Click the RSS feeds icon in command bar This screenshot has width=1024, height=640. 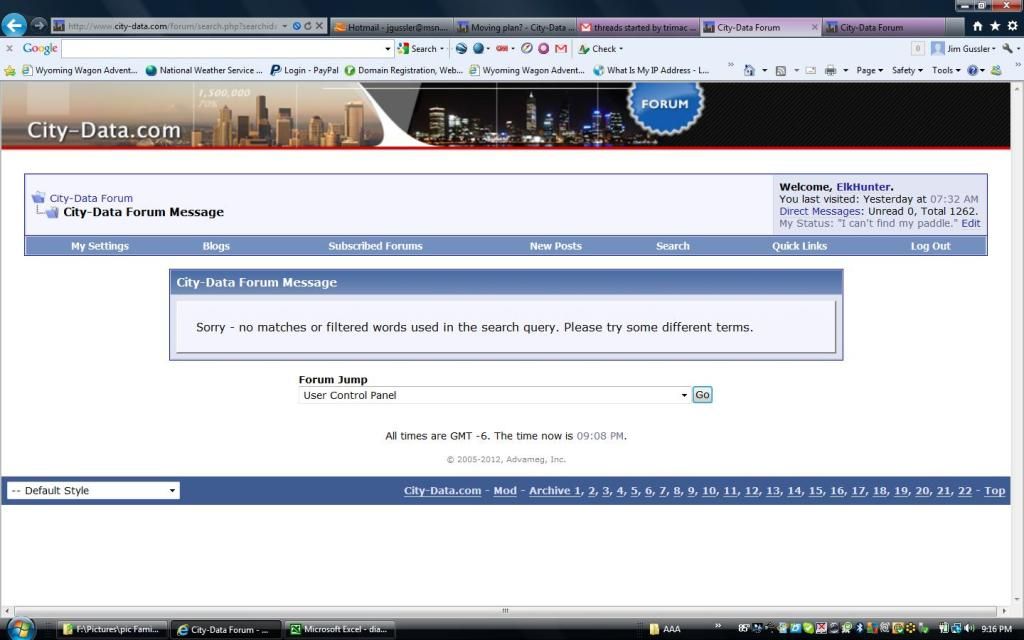click(x=780, y=71)
